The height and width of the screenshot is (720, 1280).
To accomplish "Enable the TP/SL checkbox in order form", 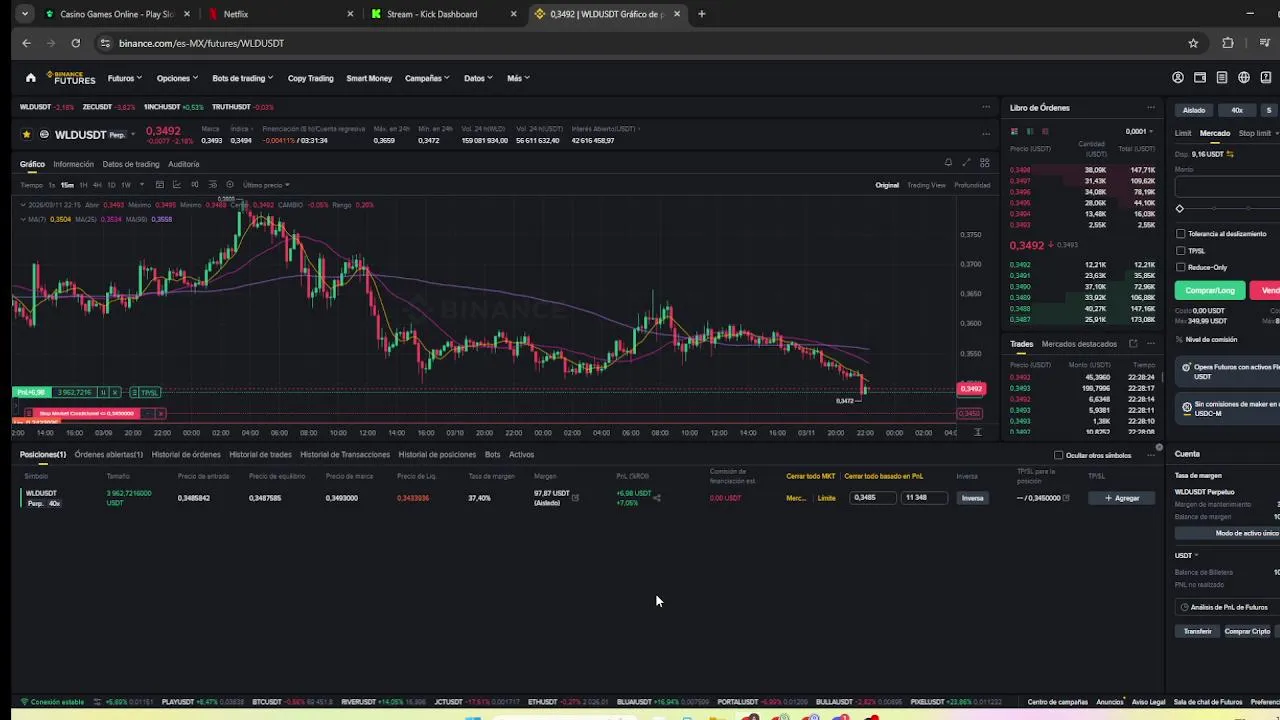I will [1180, 251].
